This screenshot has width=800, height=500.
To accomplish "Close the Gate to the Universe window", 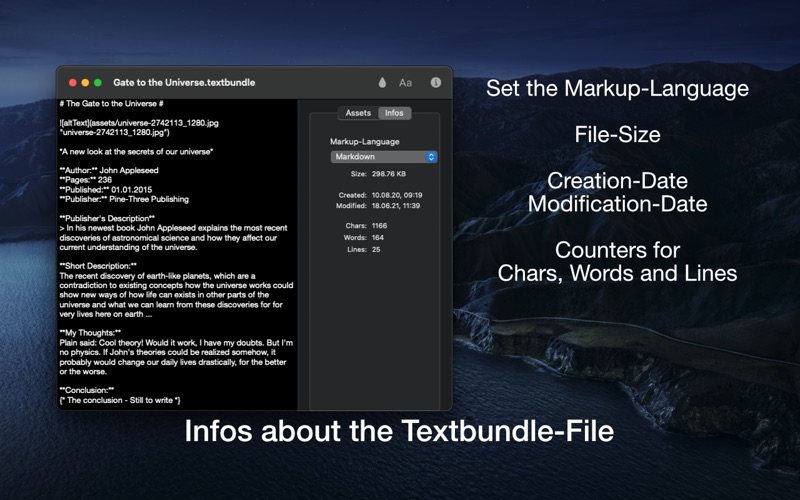I will tap(72, 83).
